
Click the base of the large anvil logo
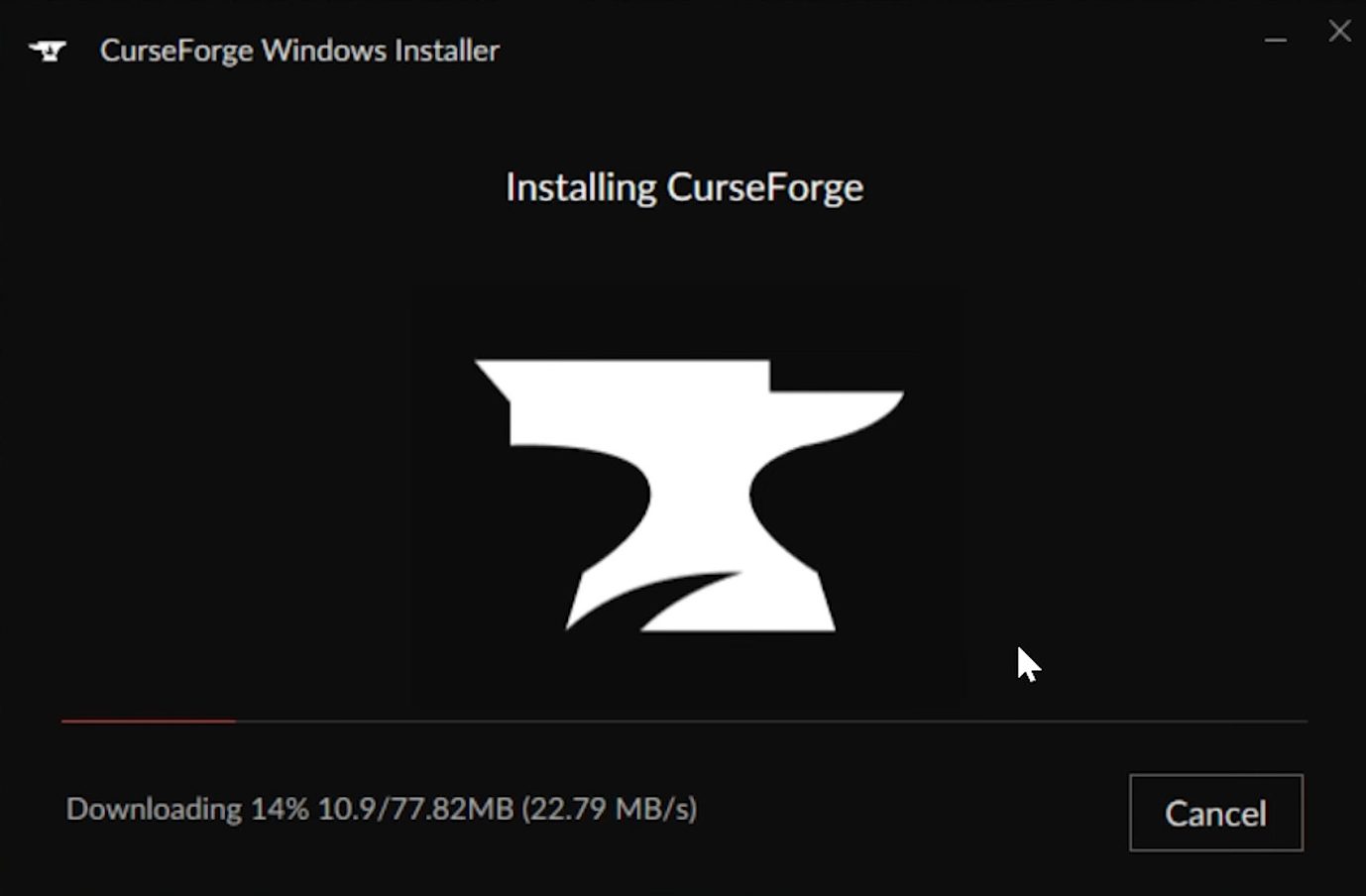(701, 603)
